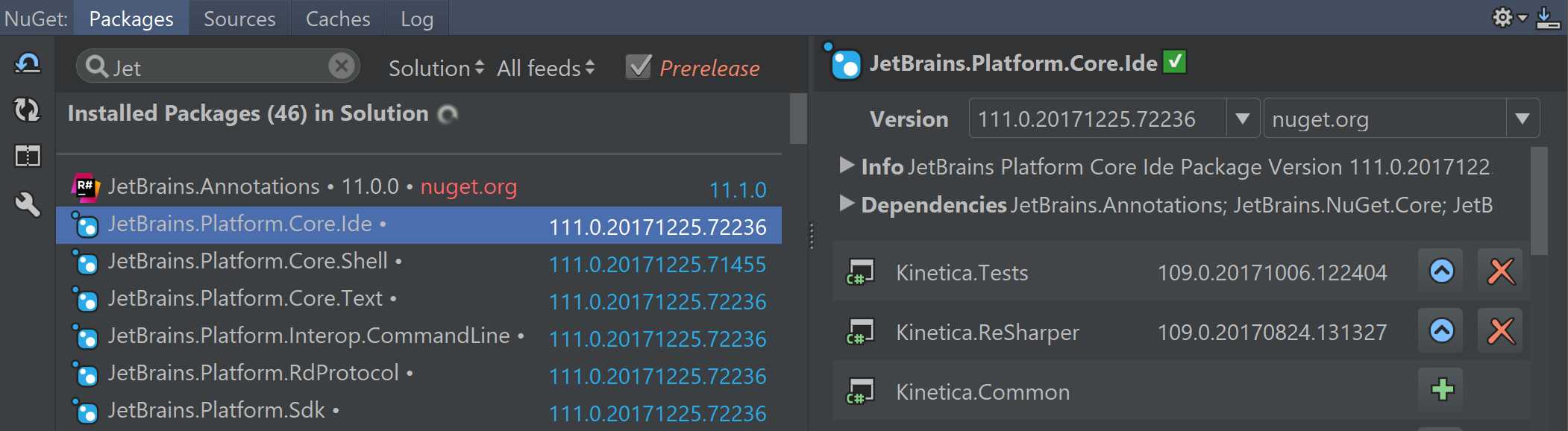Click the JetBrains.Platform.Core.Text package icon
Screen dimensions: 1568x431
point(85,300)
